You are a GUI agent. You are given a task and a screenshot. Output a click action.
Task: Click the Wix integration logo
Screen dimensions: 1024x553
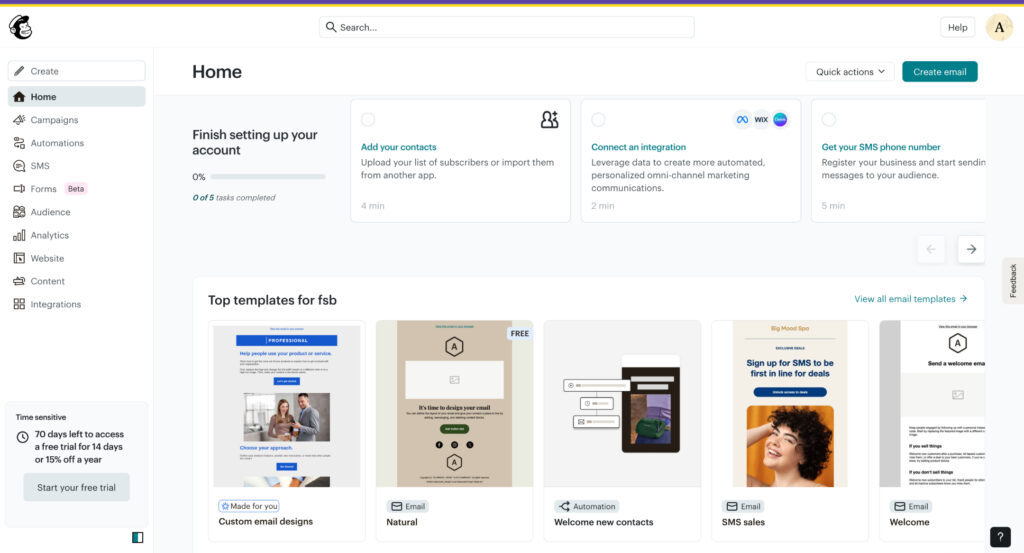[x=761, y=119]
